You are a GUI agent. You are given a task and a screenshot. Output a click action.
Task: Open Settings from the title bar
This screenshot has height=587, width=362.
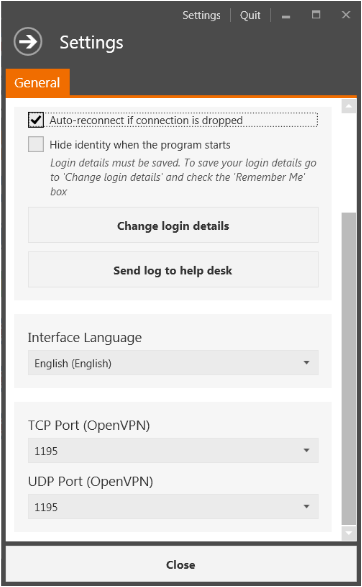201,15
